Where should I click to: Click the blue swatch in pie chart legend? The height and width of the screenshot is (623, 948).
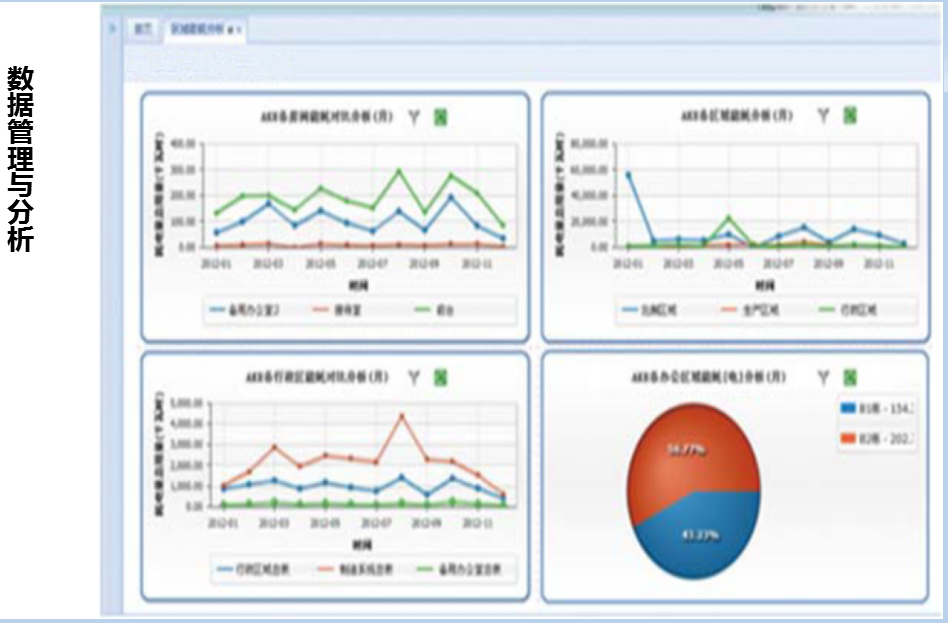click(849, 407)
